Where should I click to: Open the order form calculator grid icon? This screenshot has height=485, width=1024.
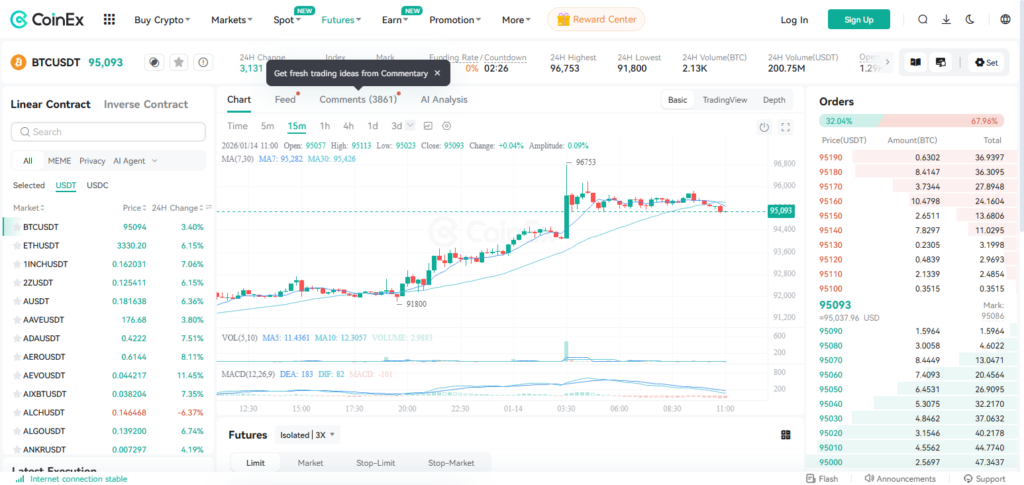(x=786, y=435)
